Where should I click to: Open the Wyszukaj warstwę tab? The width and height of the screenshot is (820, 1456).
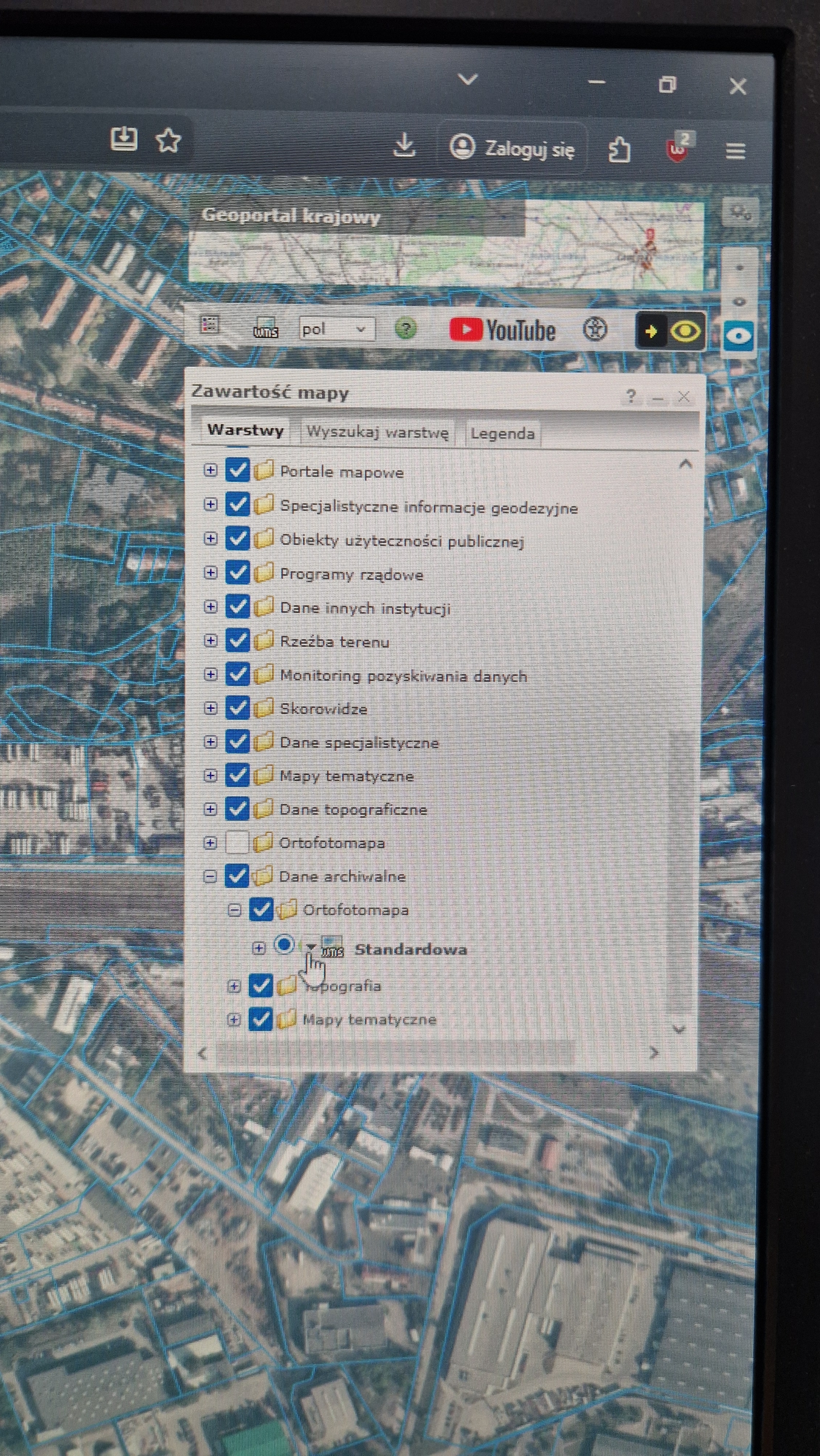(377, 433)
